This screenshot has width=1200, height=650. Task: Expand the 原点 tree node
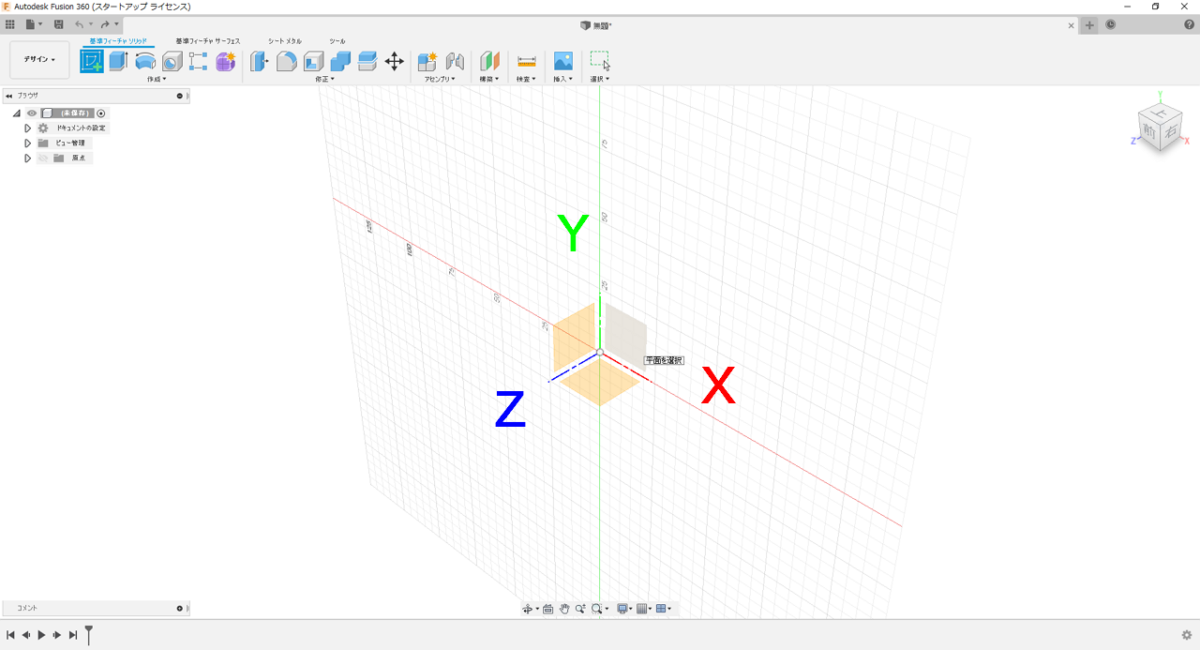coord(28,158)
